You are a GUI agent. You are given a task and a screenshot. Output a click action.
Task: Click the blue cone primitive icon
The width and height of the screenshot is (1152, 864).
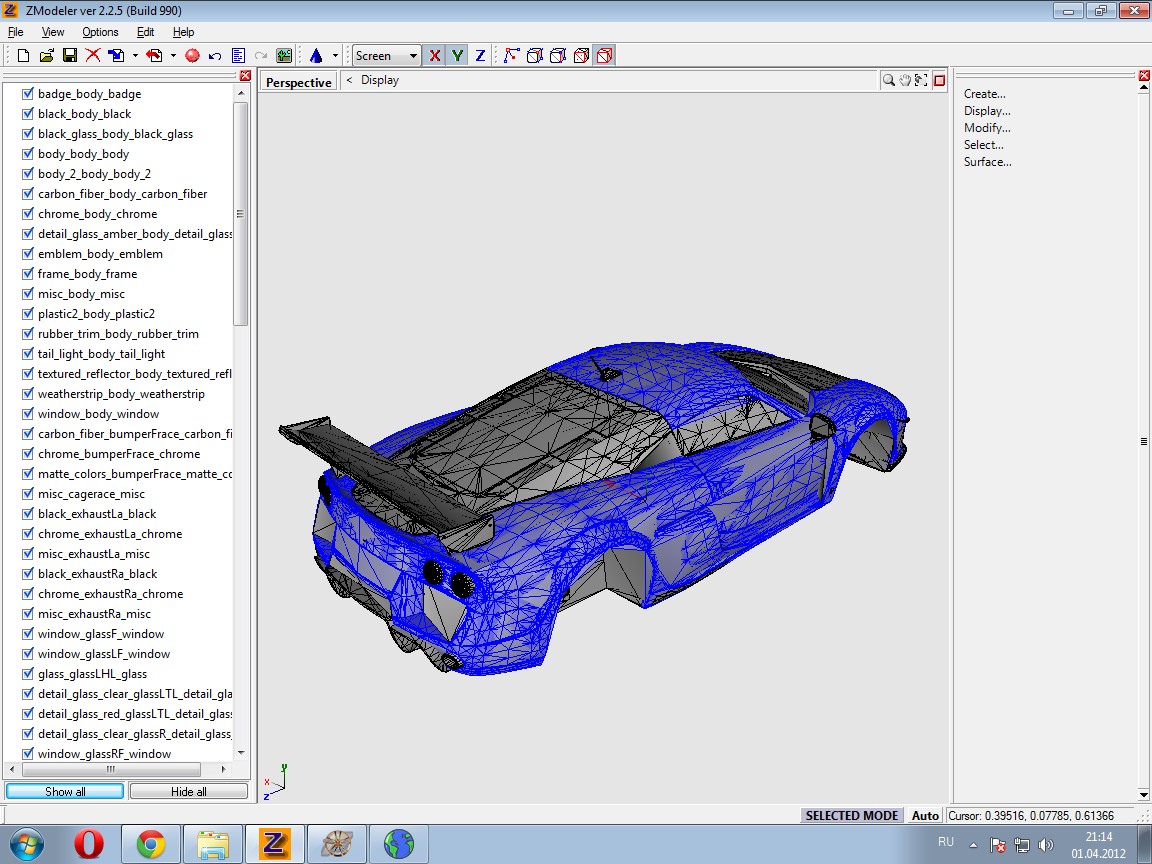point(316,56)
